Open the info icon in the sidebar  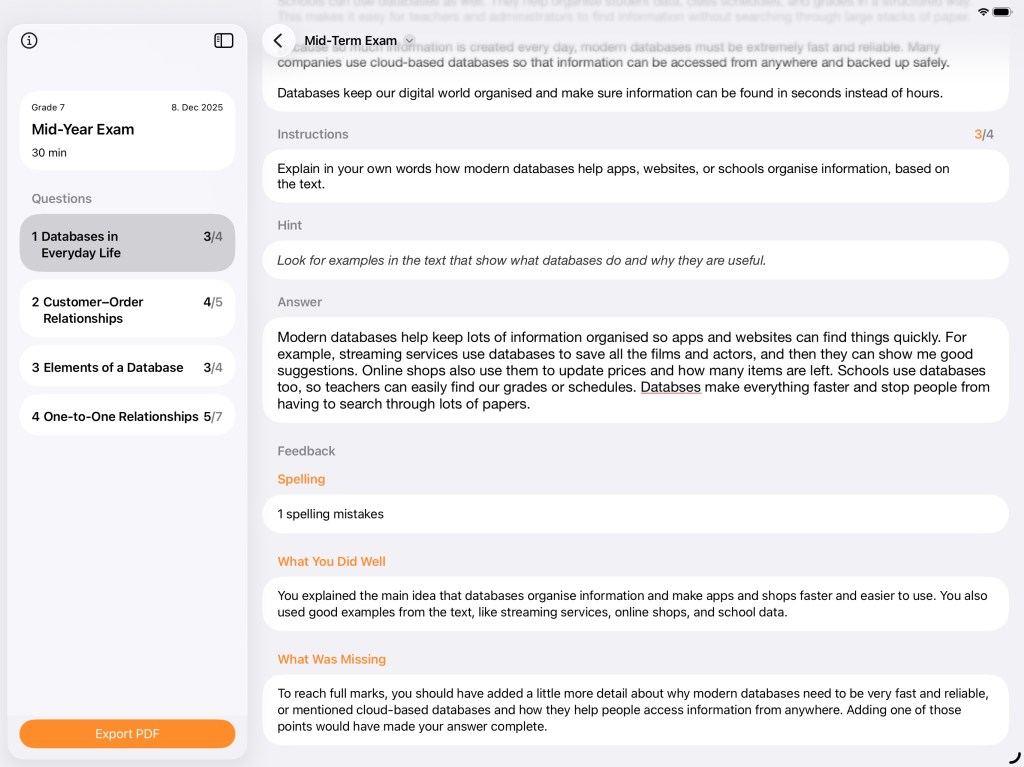pyautogui.click(x=29, y=41)
